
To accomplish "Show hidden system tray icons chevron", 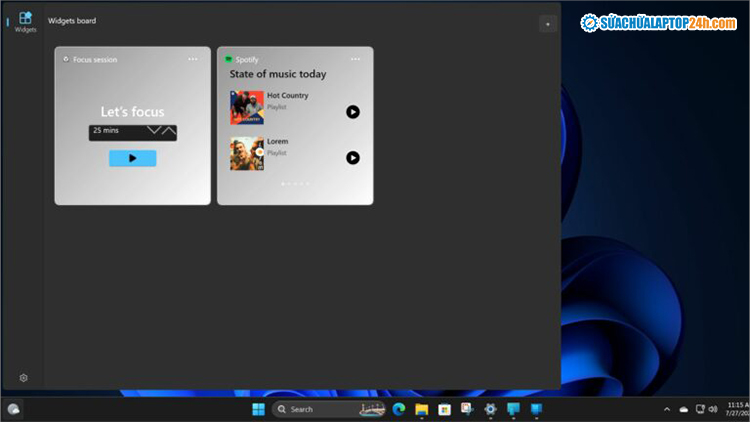I will pyautogui.click(x=667, y=410).
